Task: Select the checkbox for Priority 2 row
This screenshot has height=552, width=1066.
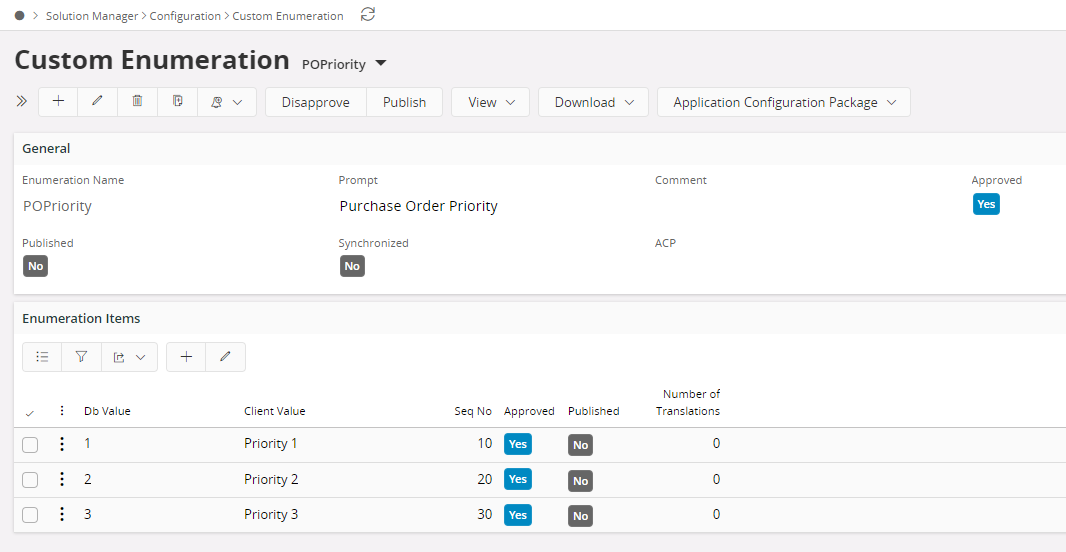Action: (30, 480)
